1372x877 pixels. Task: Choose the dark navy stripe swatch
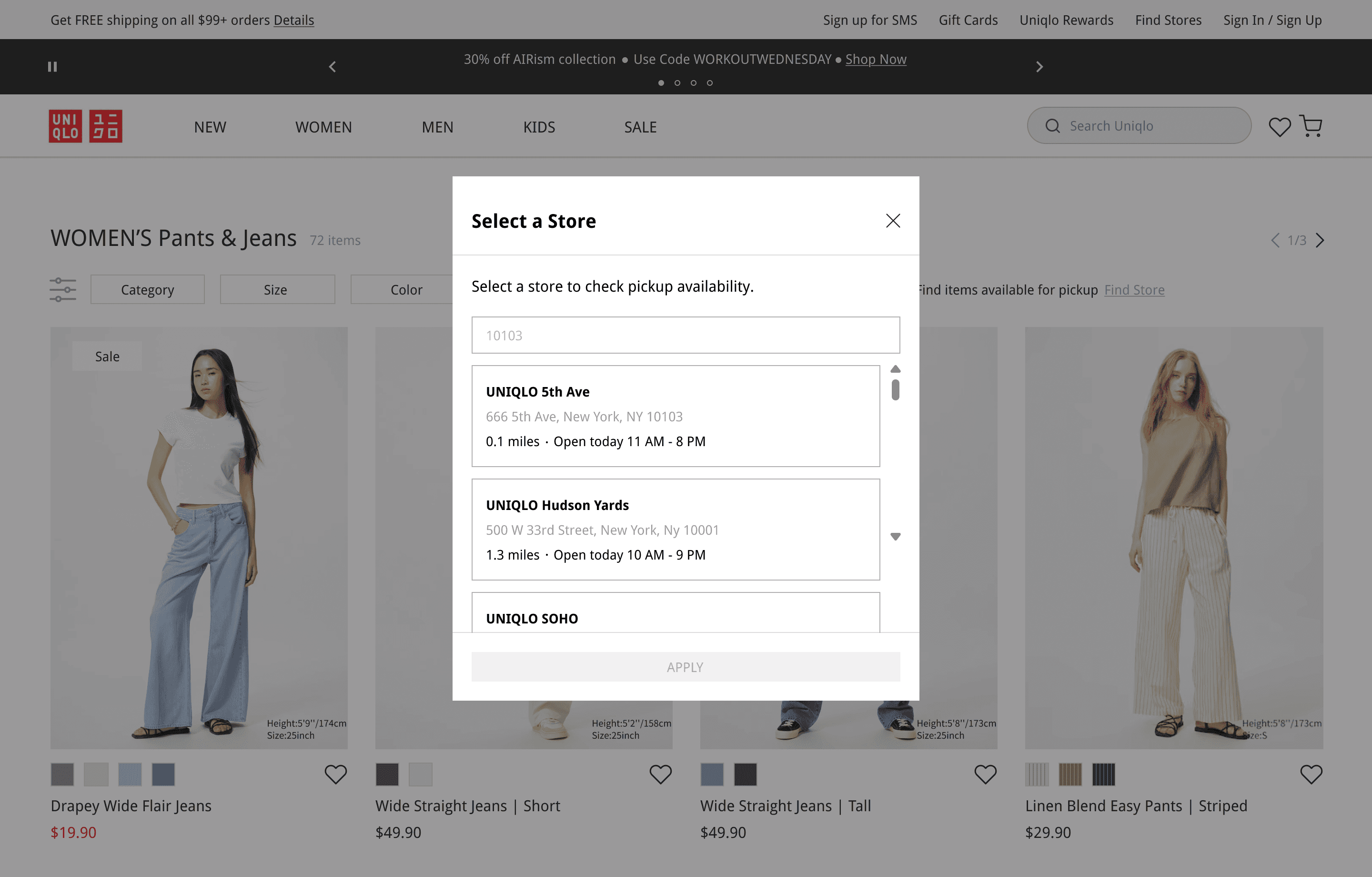click(1103, 774)
